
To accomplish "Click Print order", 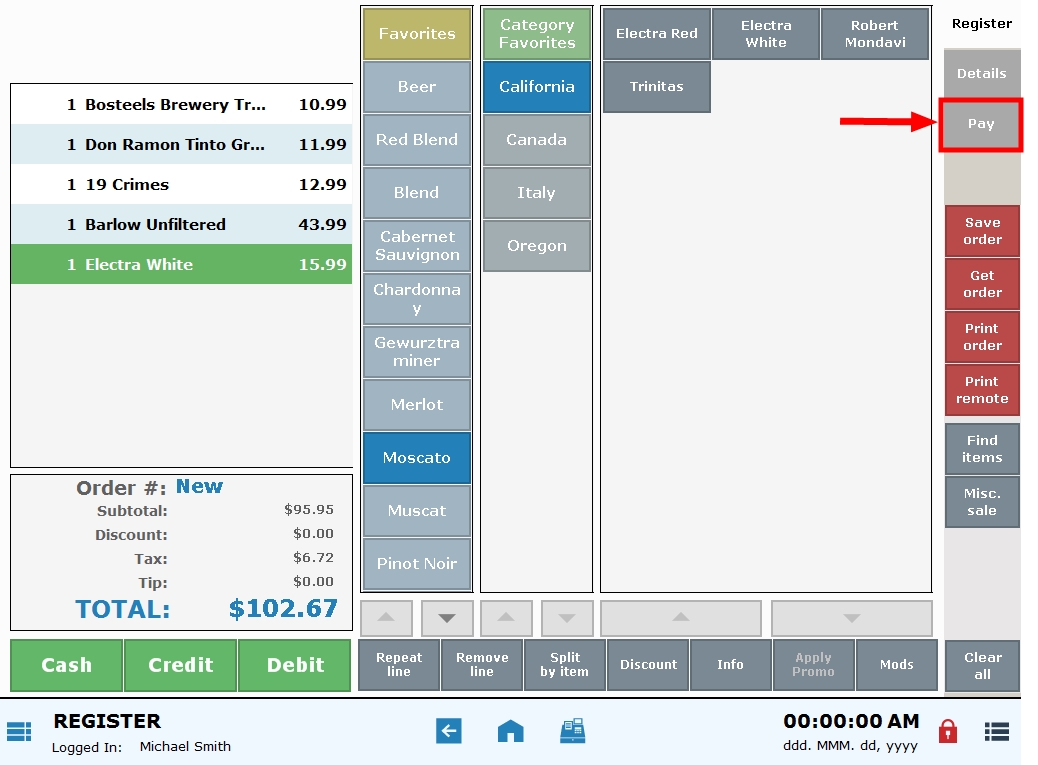I will [x=982, y=337].
